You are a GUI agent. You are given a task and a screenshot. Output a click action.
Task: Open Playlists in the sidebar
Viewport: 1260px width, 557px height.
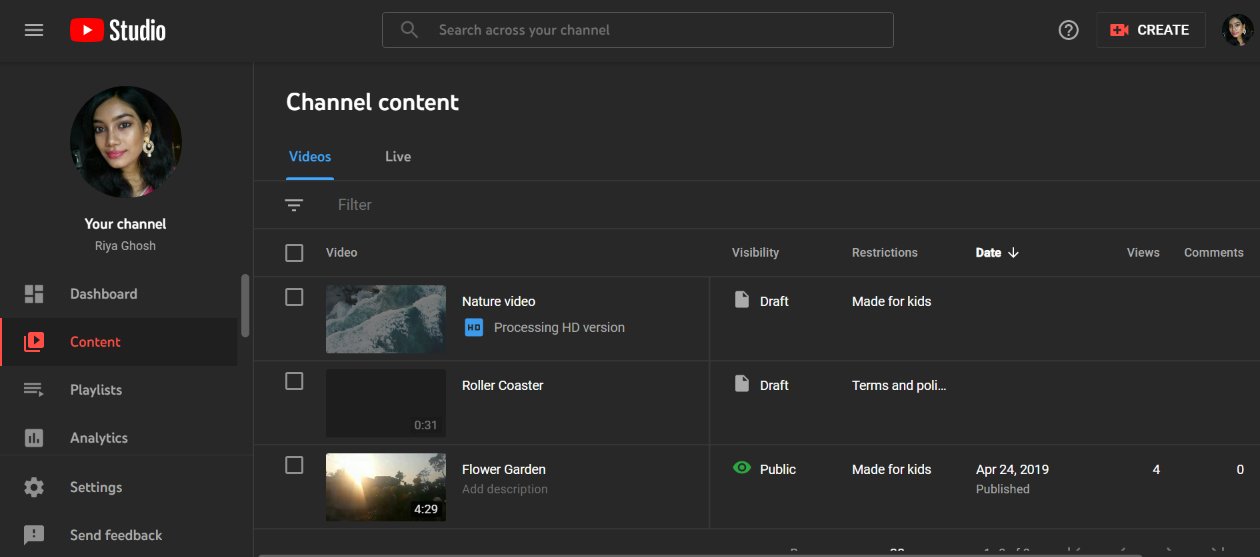(x=96, y=390)
